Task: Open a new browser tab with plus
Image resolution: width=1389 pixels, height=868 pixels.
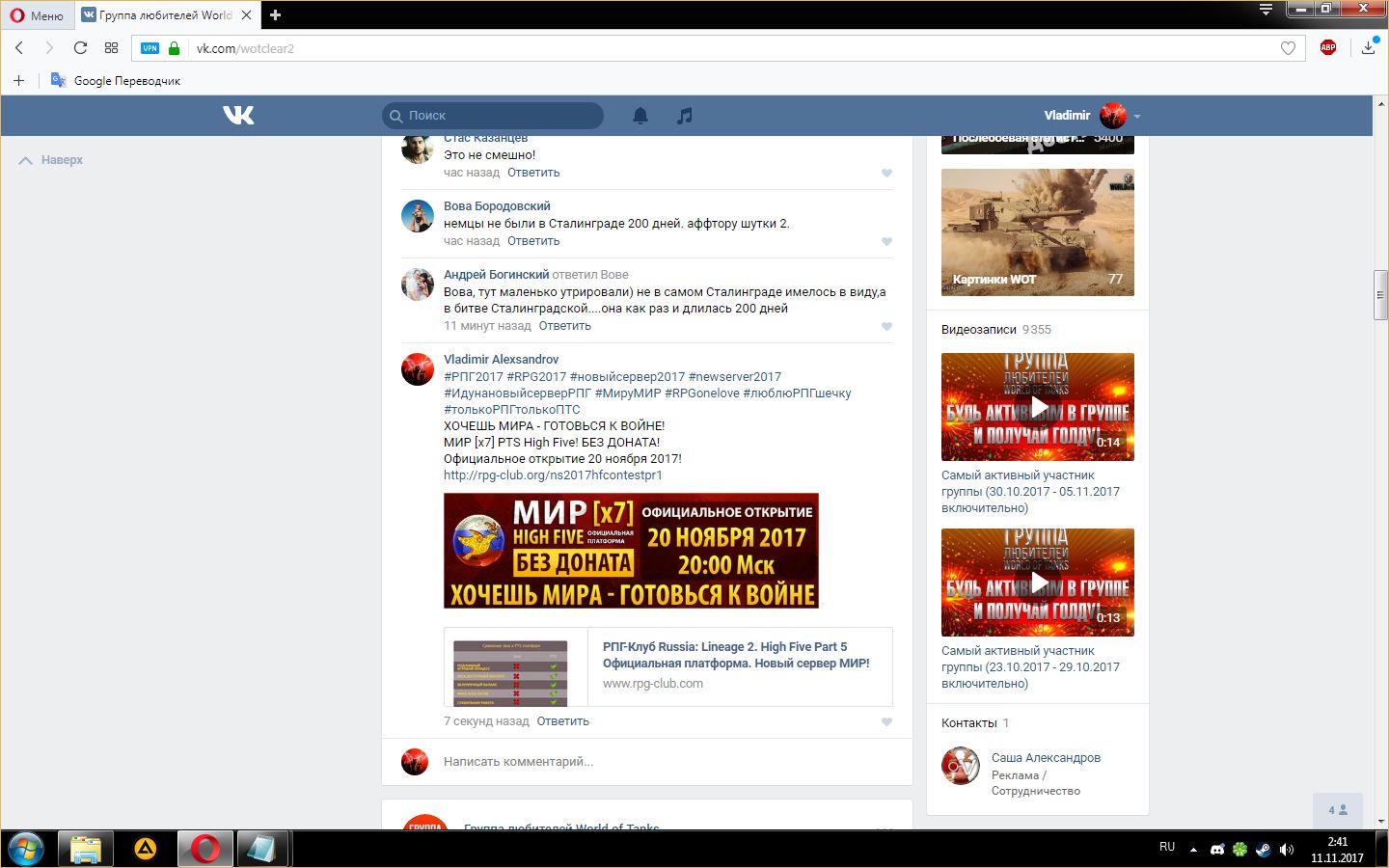Action: [275, 15]
